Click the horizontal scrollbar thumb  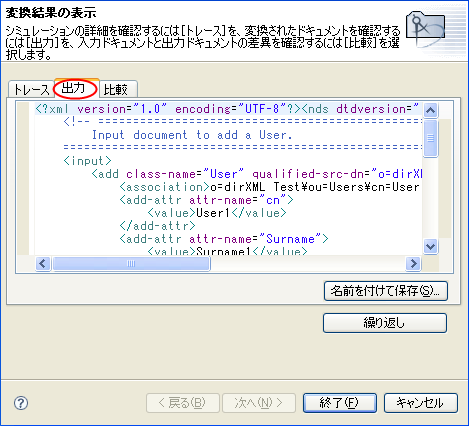(x=131, y=264)
